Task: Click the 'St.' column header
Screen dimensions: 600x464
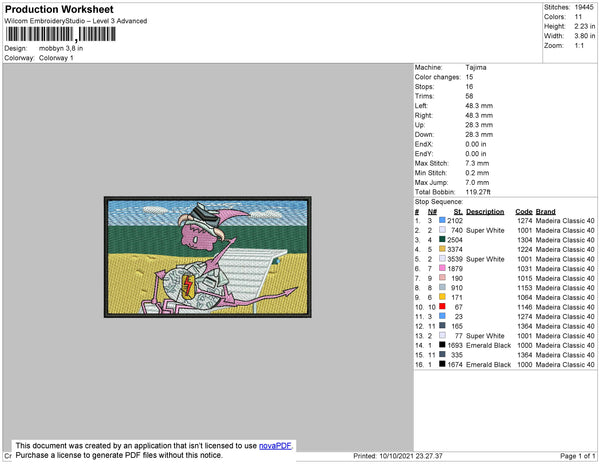Action: point(458,212)
